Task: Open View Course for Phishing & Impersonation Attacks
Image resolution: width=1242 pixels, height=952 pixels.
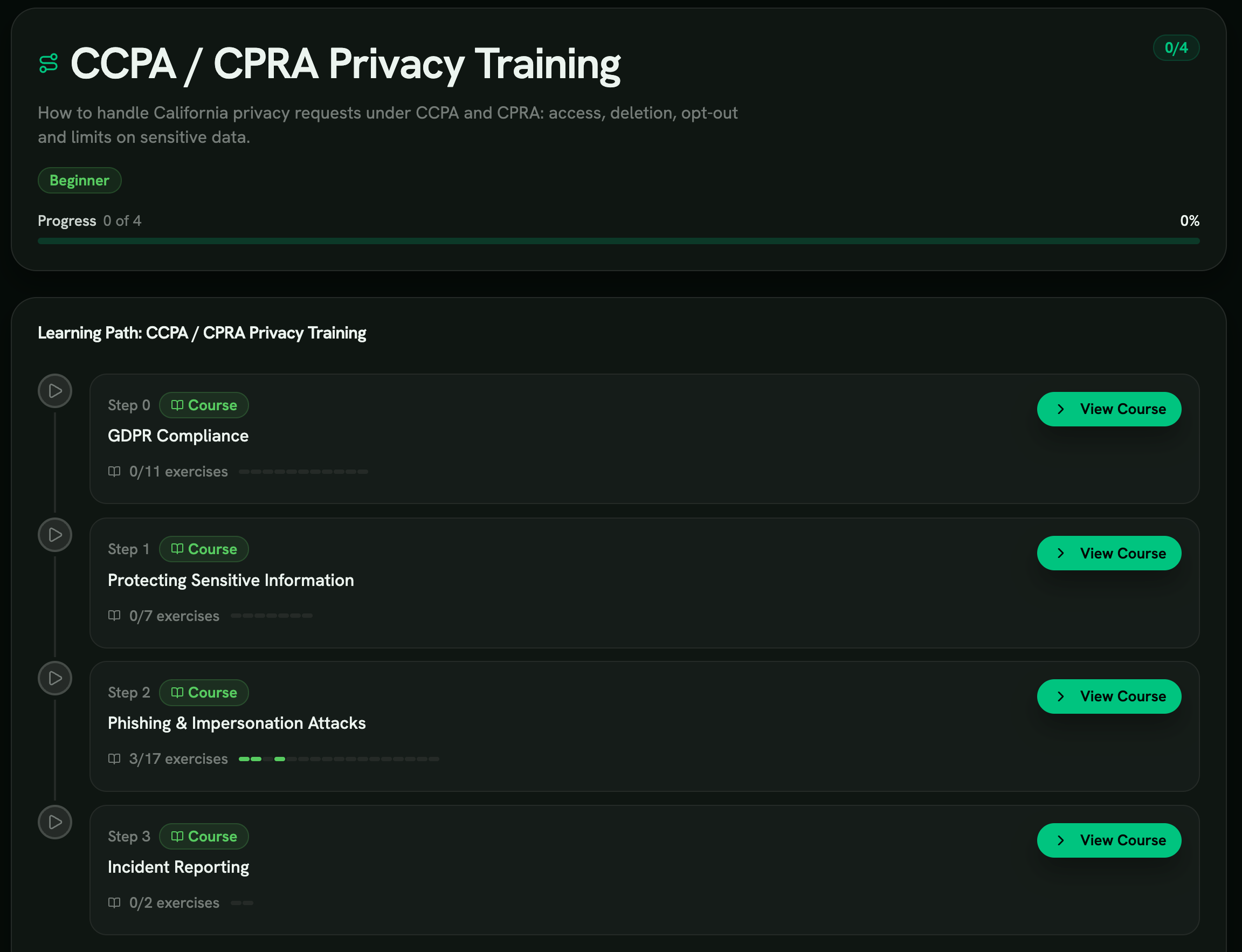Action: [1109, 696]
